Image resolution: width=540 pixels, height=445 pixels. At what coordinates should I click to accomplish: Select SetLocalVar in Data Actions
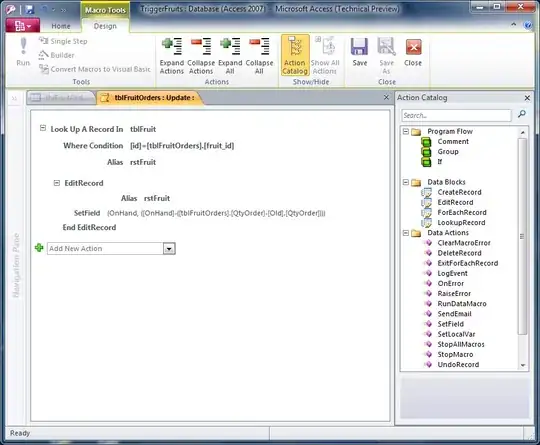click(x=456, y=334)
